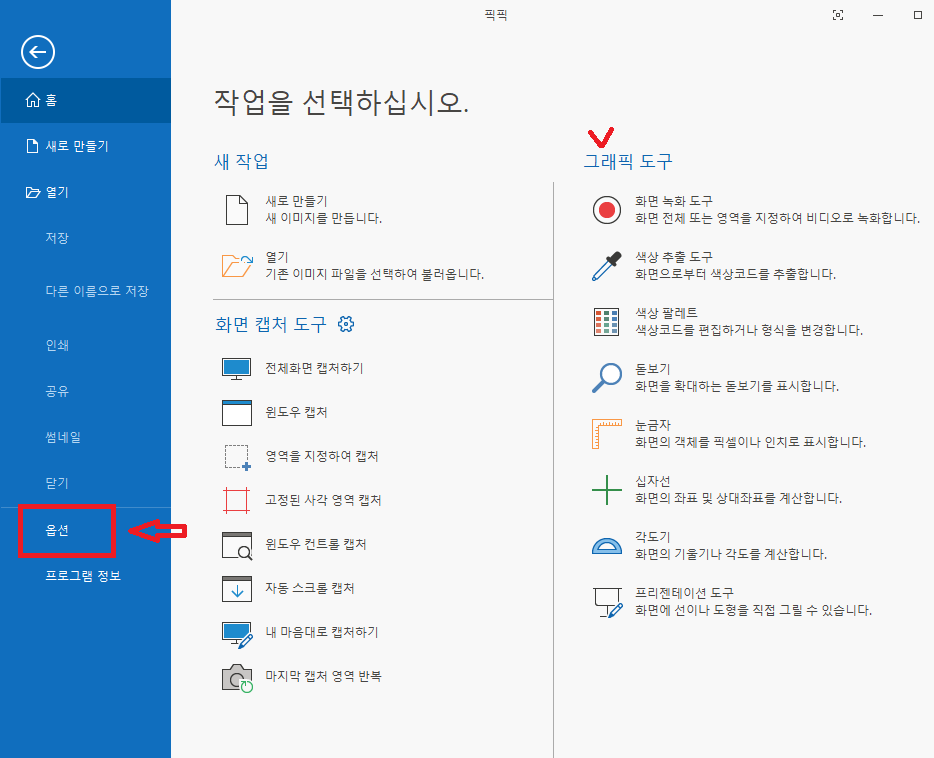Viewport: 934px width, 758px height.
Task: Click the 열기 label under 새 작업
Action: tap(277, 257)
